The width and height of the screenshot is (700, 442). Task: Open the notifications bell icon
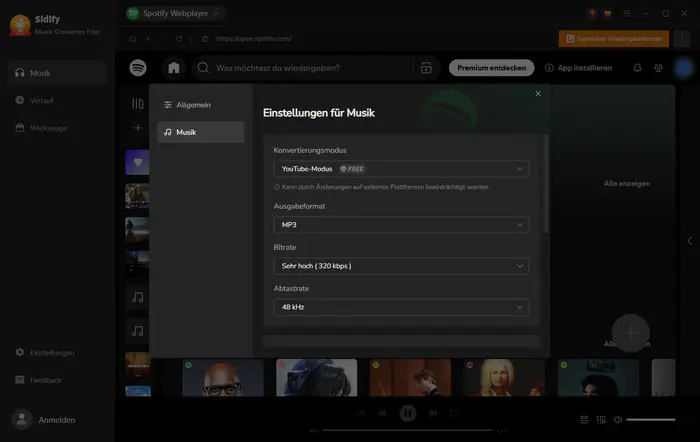637,68
